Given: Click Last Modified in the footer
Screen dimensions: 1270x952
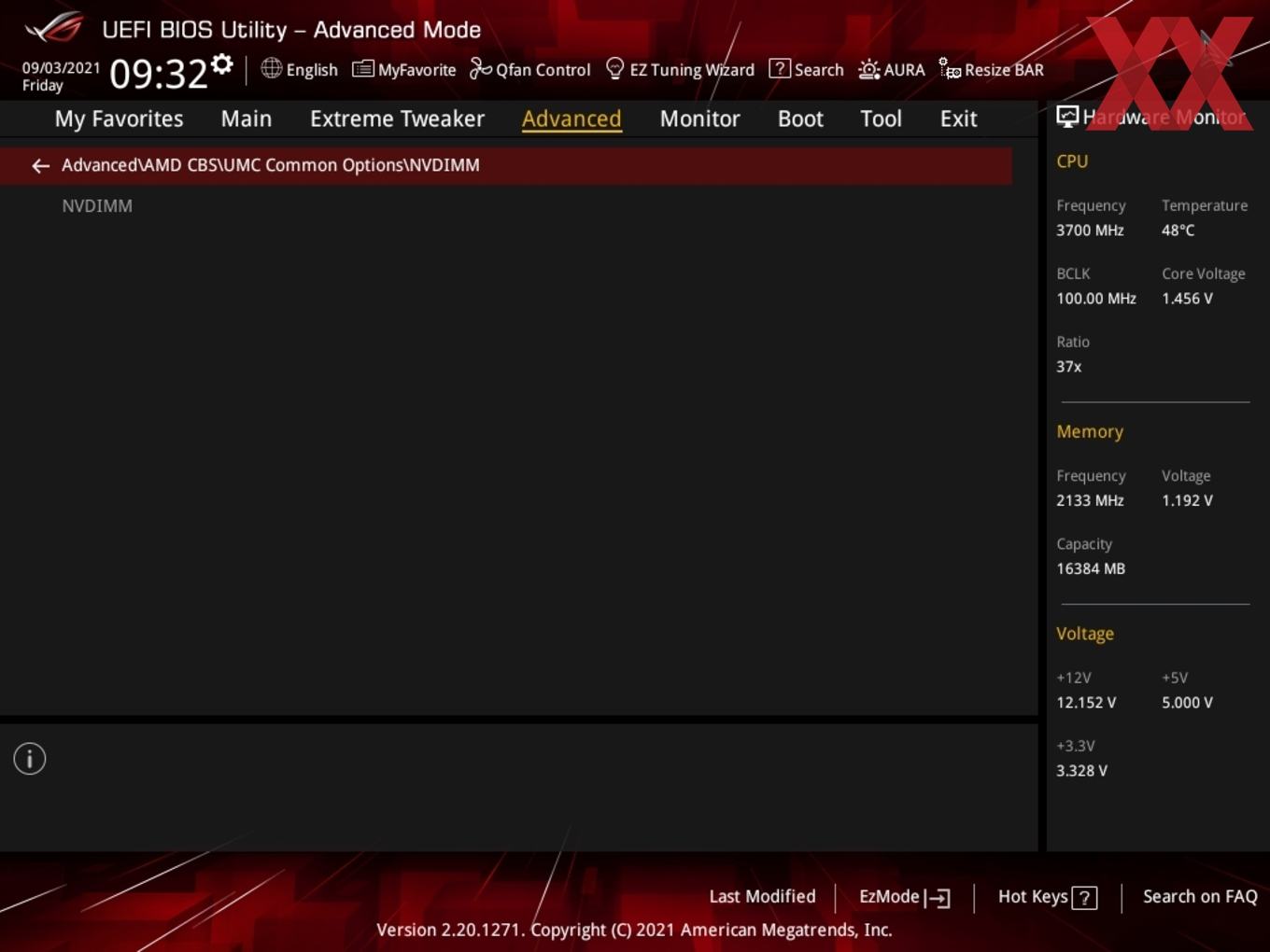Looking at the screenshot, I should point(762,896).
